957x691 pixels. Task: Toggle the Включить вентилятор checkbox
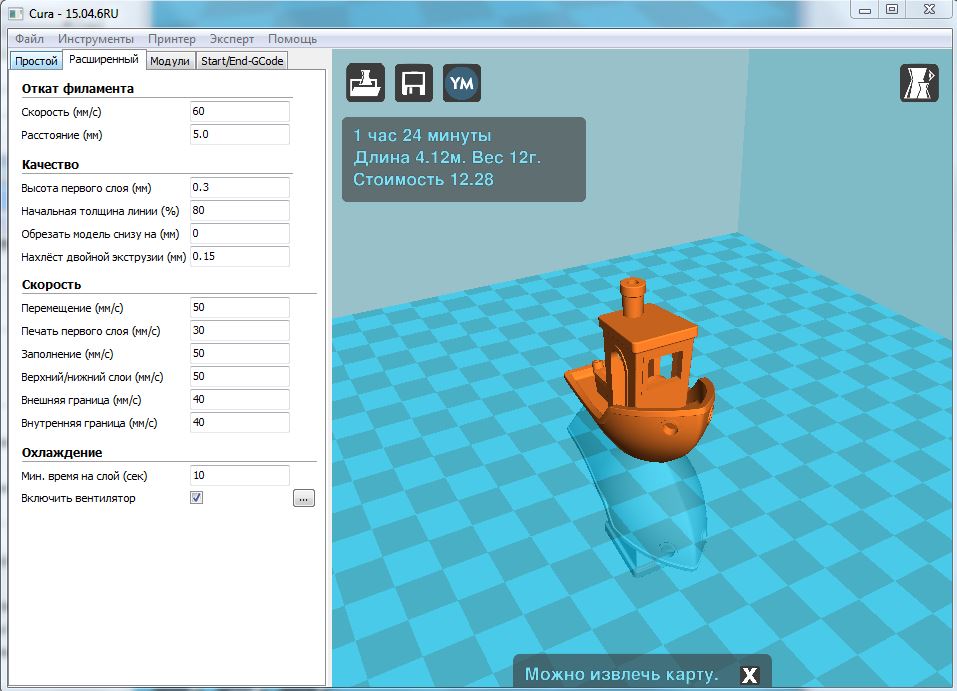tap(197, 497)
